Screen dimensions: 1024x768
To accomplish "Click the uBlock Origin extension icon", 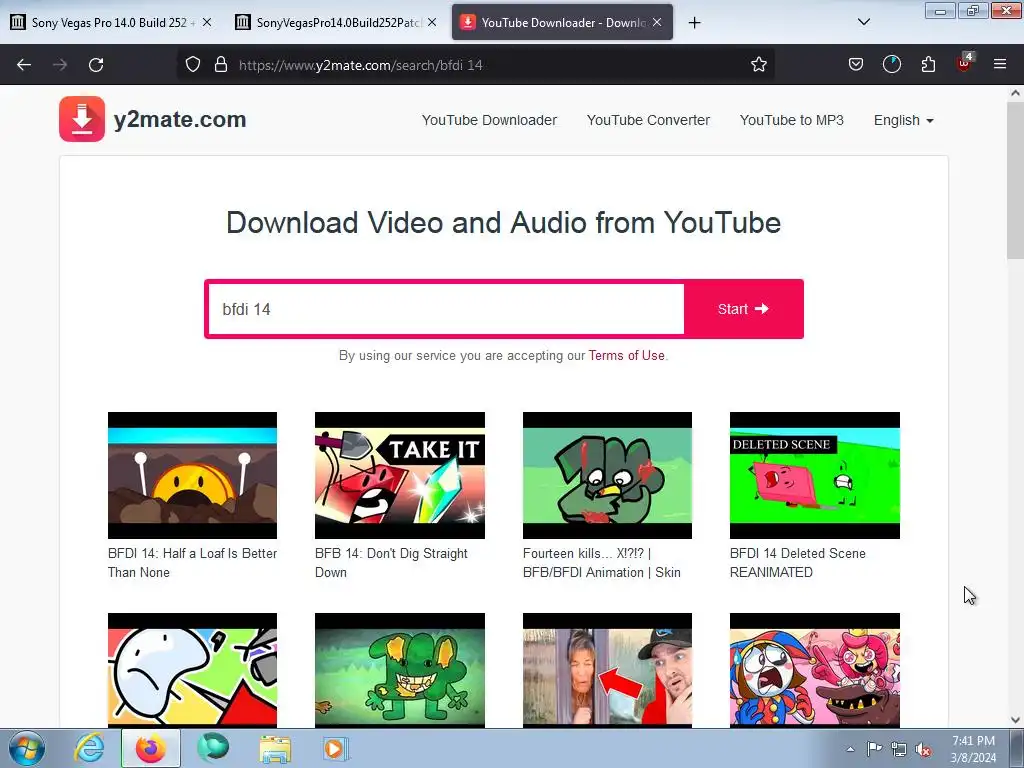I will coord(964,63).
